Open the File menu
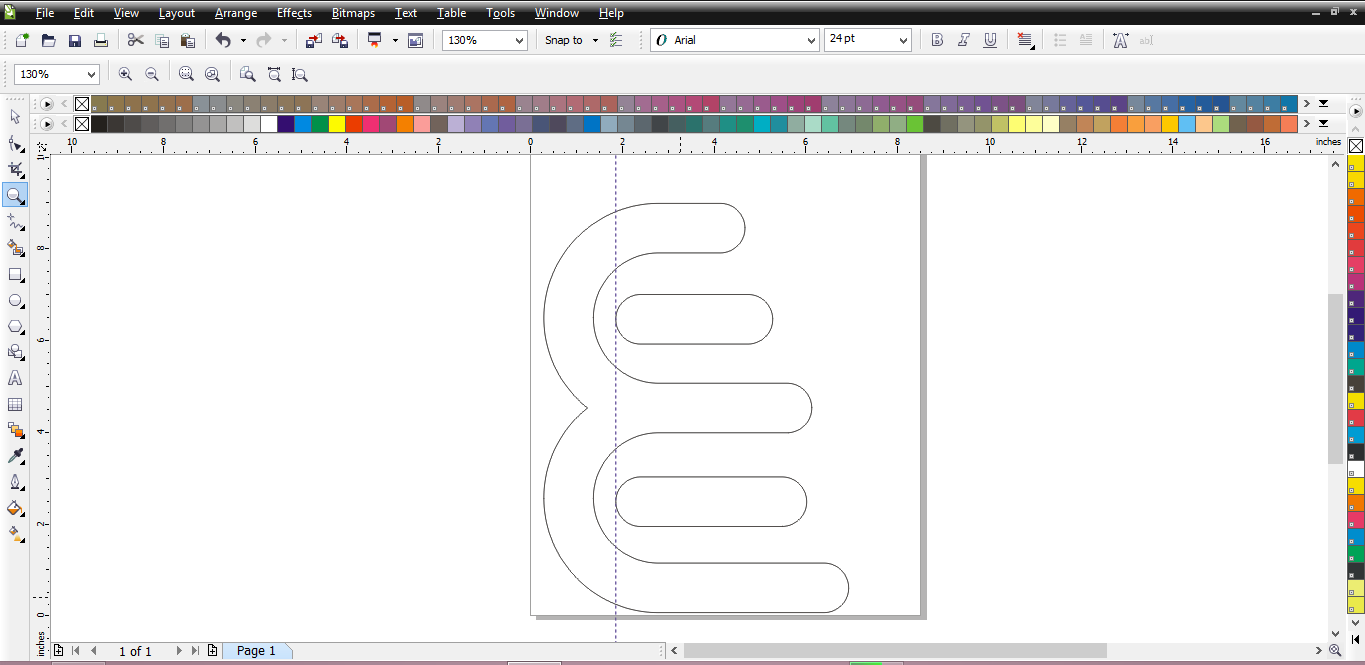This screenshot has height=665, width=1365. point(45,13)
